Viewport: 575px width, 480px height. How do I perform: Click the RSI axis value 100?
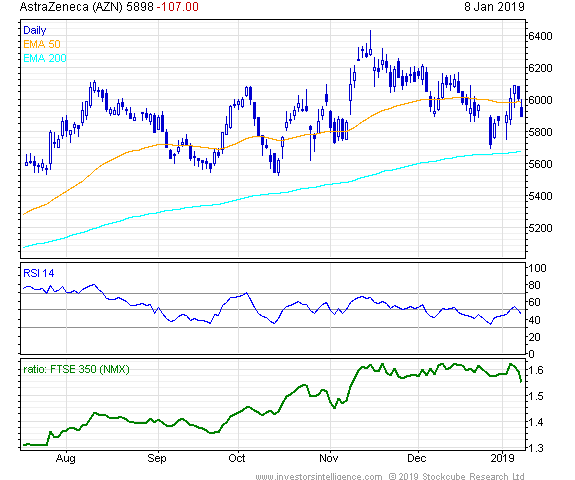537,268
